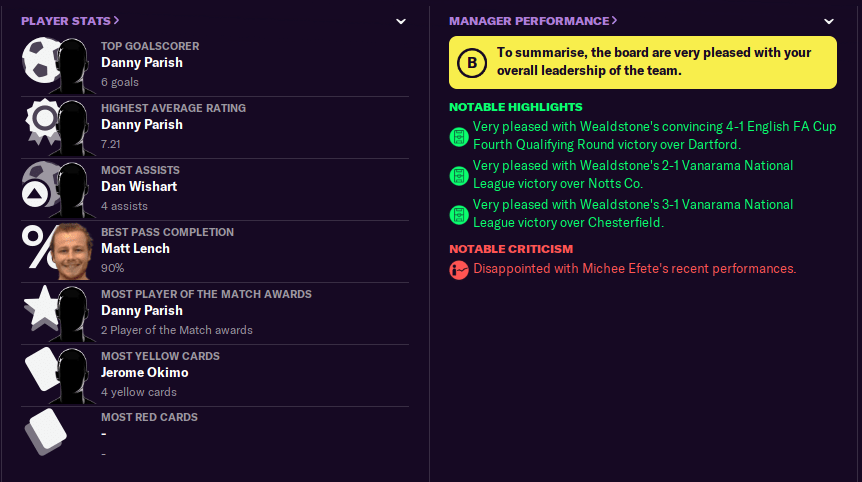Open Danny Parish's profile under Top Goalscorer

(142, 63)
